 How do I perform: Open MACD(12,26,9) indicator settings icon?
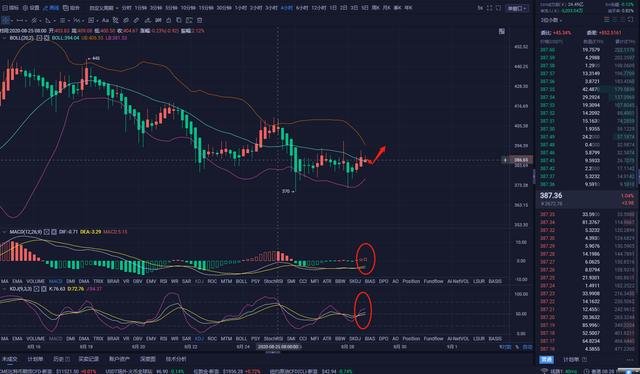click(47, 232)
